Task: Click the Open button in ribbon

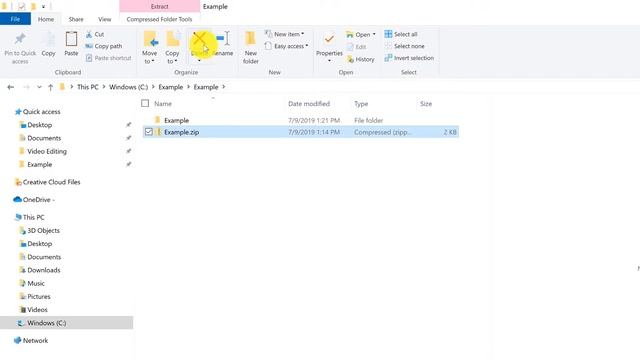Action: click(x=358, y=35)
